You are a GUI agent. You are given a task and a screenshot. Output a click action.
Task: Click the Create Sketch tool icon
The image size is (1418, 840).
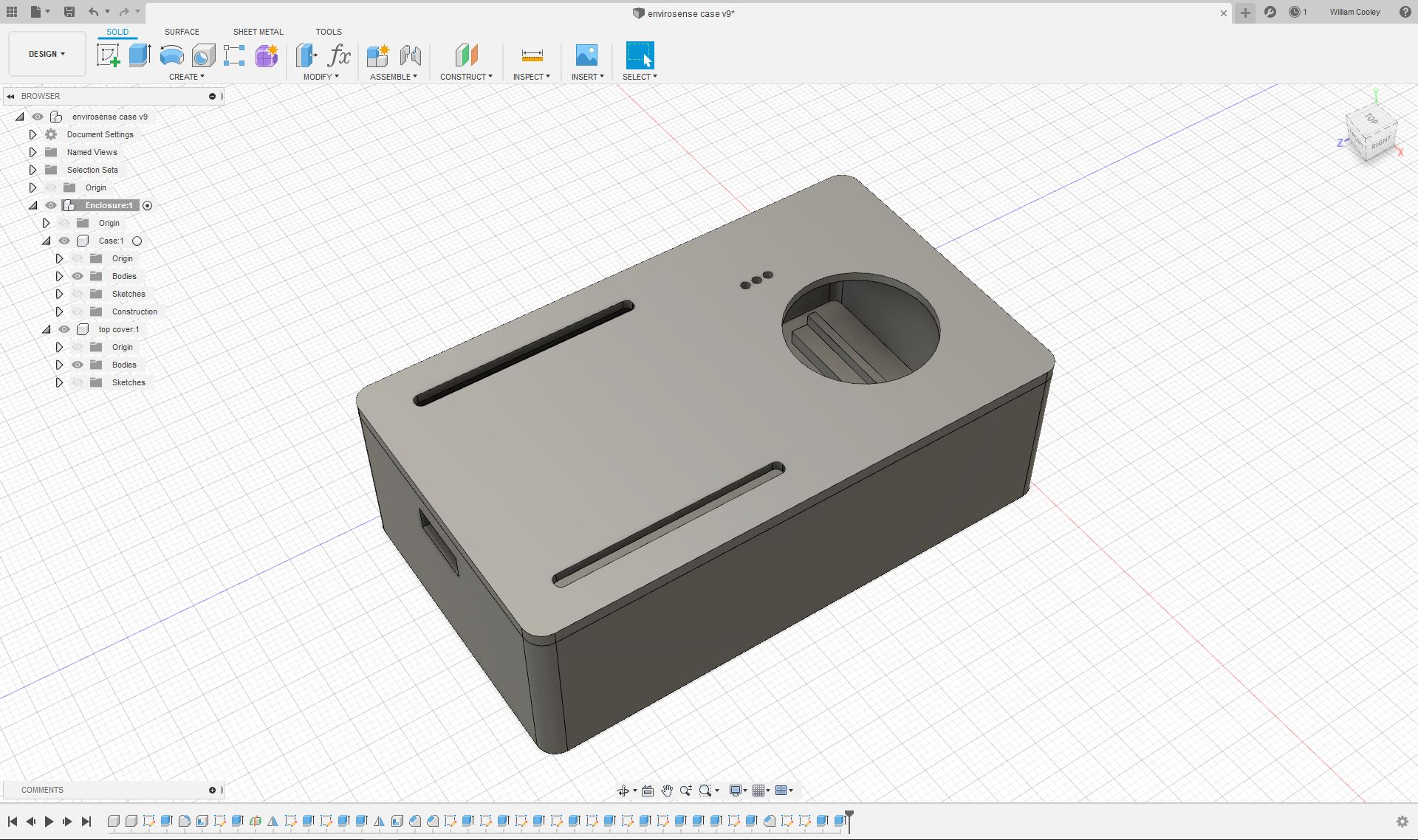(x=108, y=55)
